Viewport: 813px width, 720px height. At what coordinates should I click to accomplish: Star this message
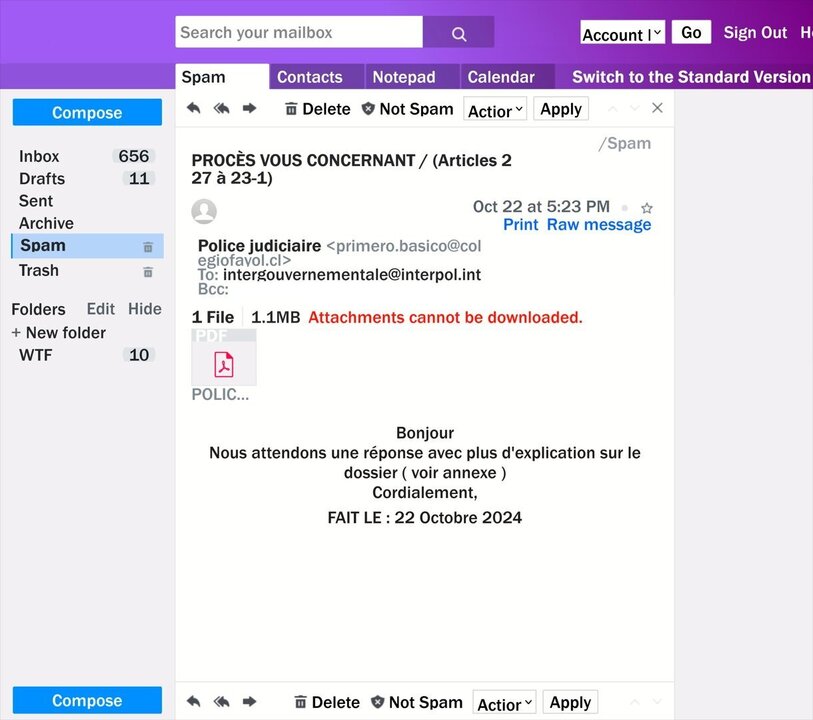[646, 208]
